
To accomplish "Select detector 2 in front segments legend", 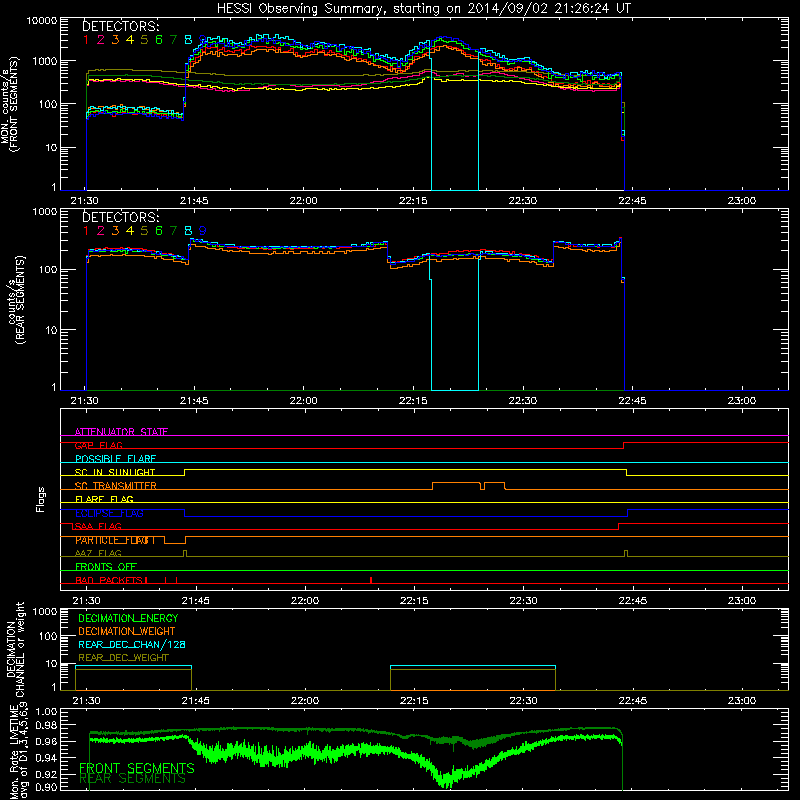I will 101,40.
